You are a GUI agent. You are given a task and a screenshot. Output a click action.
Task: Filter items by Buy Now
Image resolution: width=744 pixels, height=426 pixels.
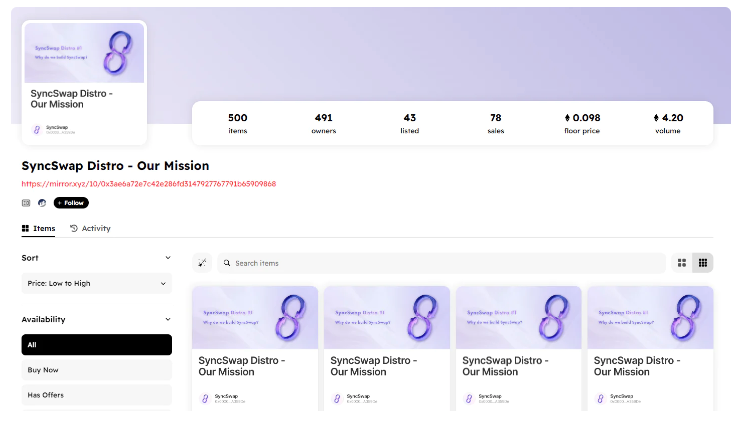pos(96,370)
